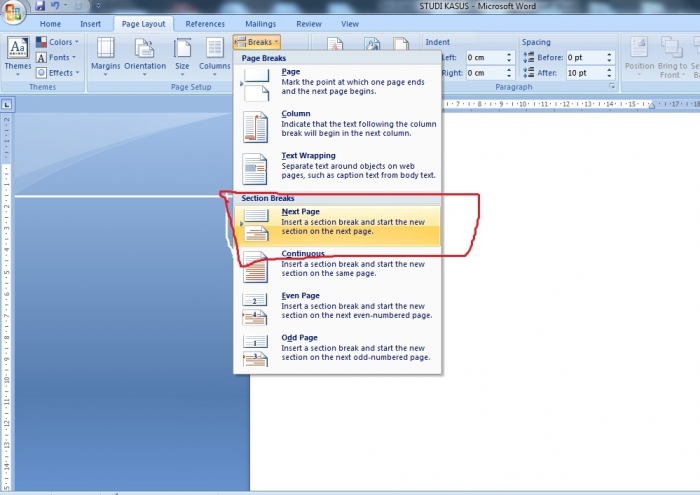Open the Insert ribbon tab
The height and width of the screenshot is (495, 700).
coord(90,23)
